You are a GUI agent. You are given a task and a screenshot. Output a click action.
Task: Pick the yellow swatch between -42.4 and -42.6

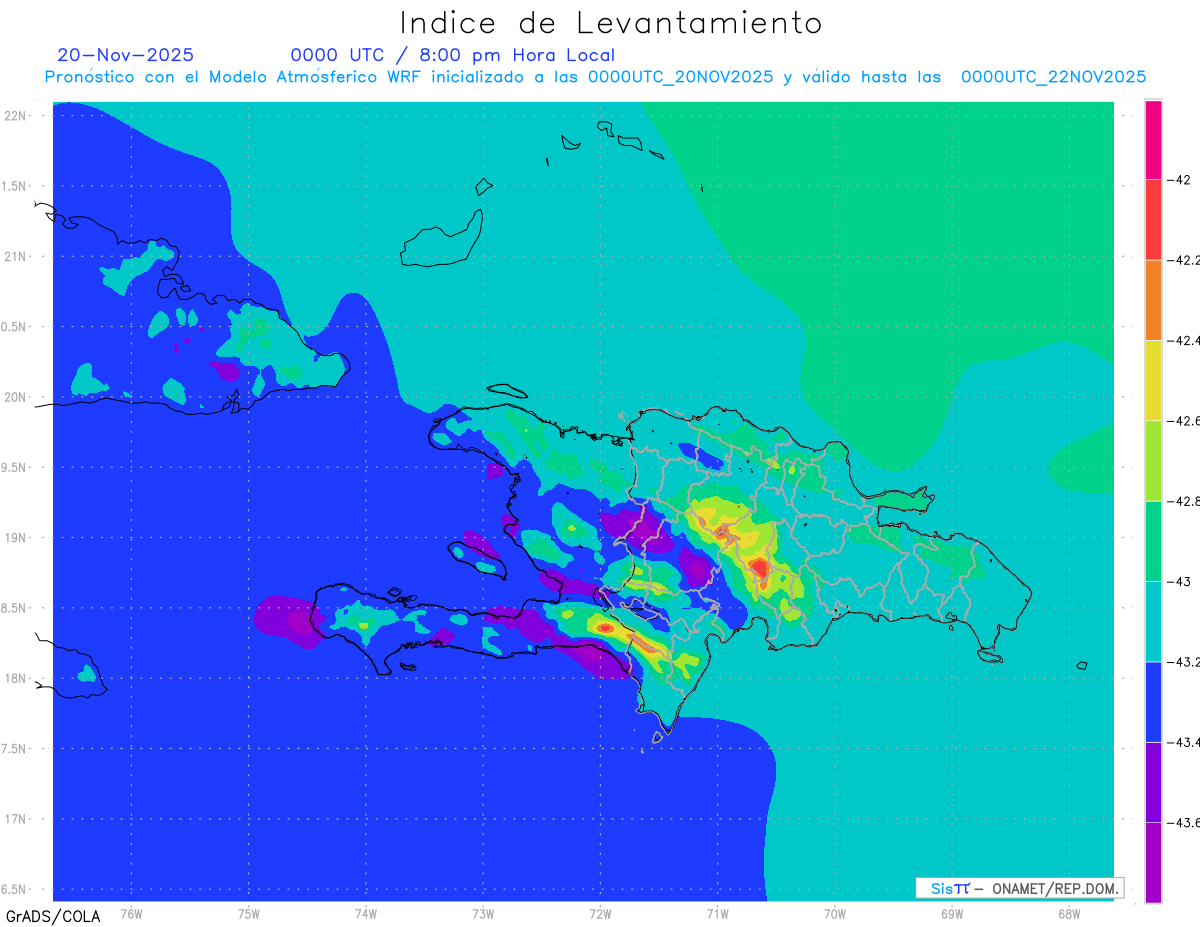tap(1153, 380)
